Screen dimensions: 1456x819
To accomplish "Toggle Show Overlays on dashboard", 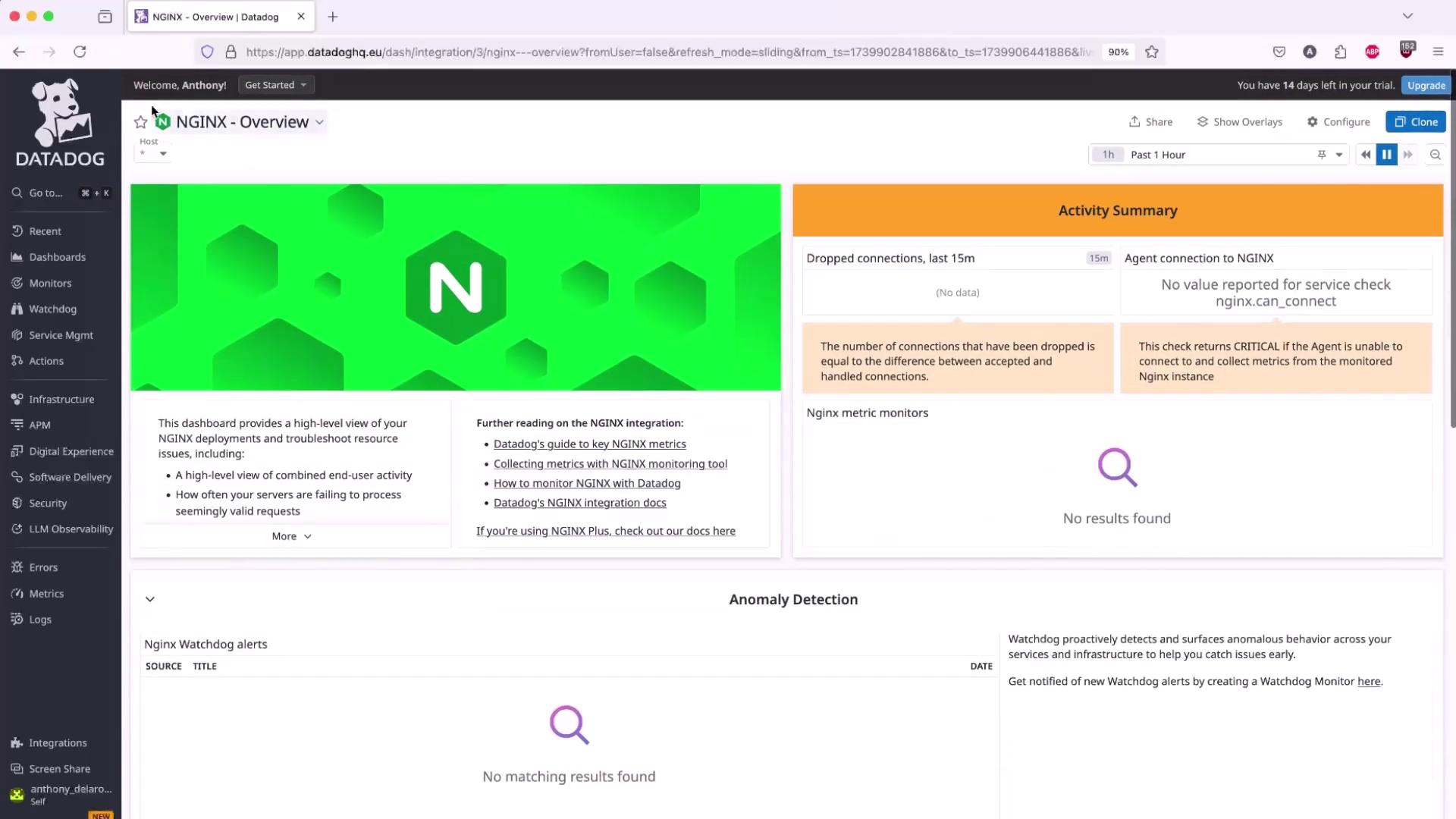I will (1240, 122).
